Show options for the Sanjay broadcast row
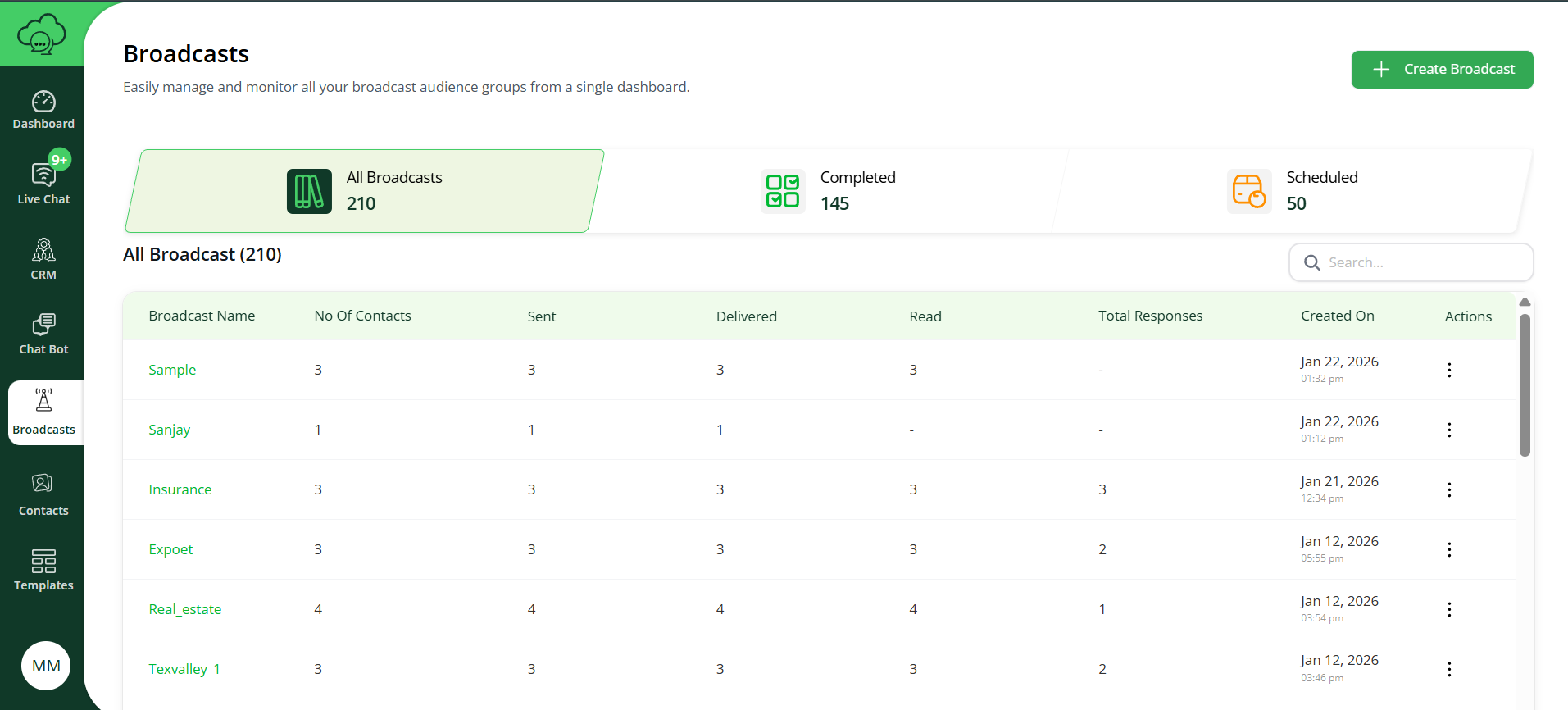This screenshot has height=710, width=1568. 1449,430
